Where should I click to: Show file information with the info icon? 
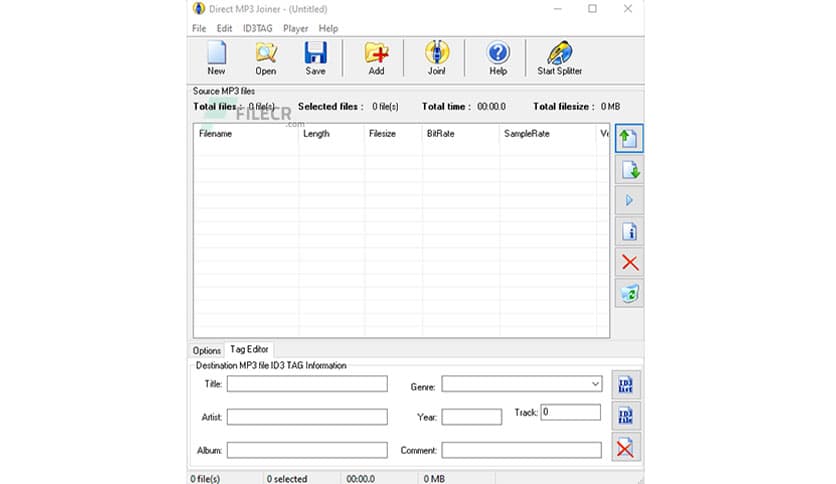pos(629,232)
